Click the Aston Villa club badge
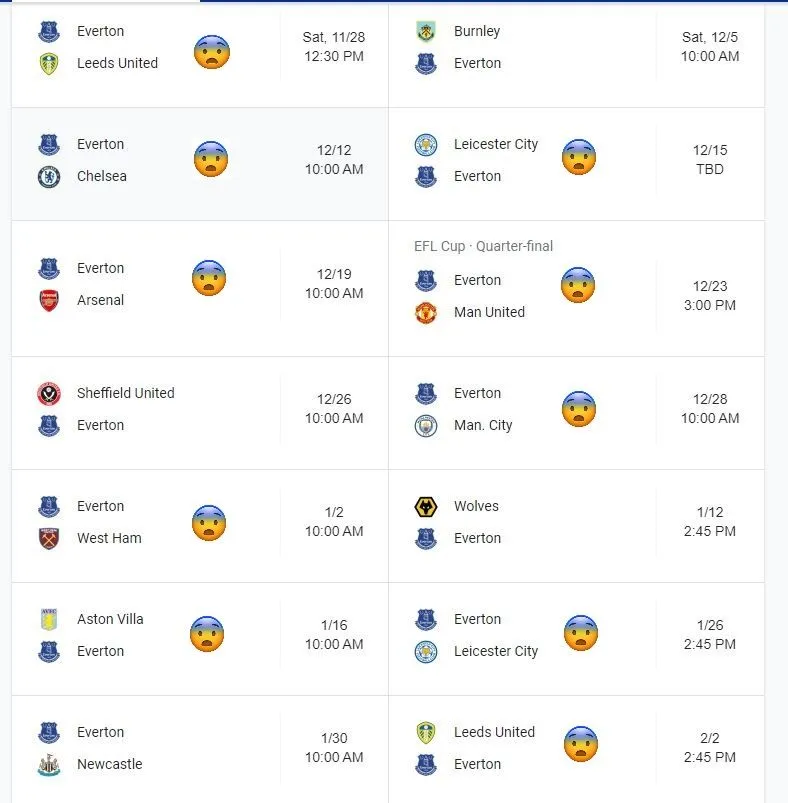Viewport: 788px width, 803px height. (x=48, y=619)
